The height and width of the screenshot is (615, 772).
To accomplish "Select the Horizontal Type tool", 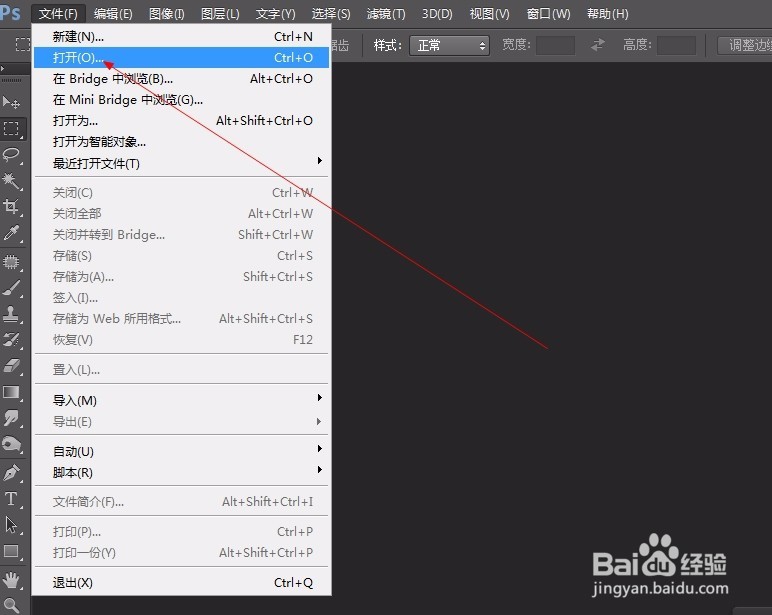I will click(11, 499).
